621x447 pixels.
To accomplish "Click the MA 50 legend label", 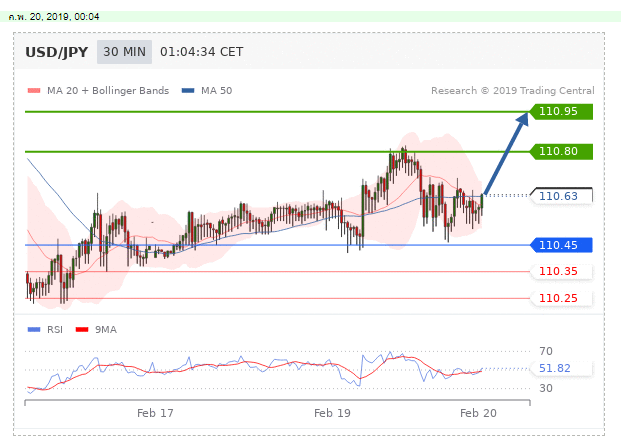I will coord(217,91).
